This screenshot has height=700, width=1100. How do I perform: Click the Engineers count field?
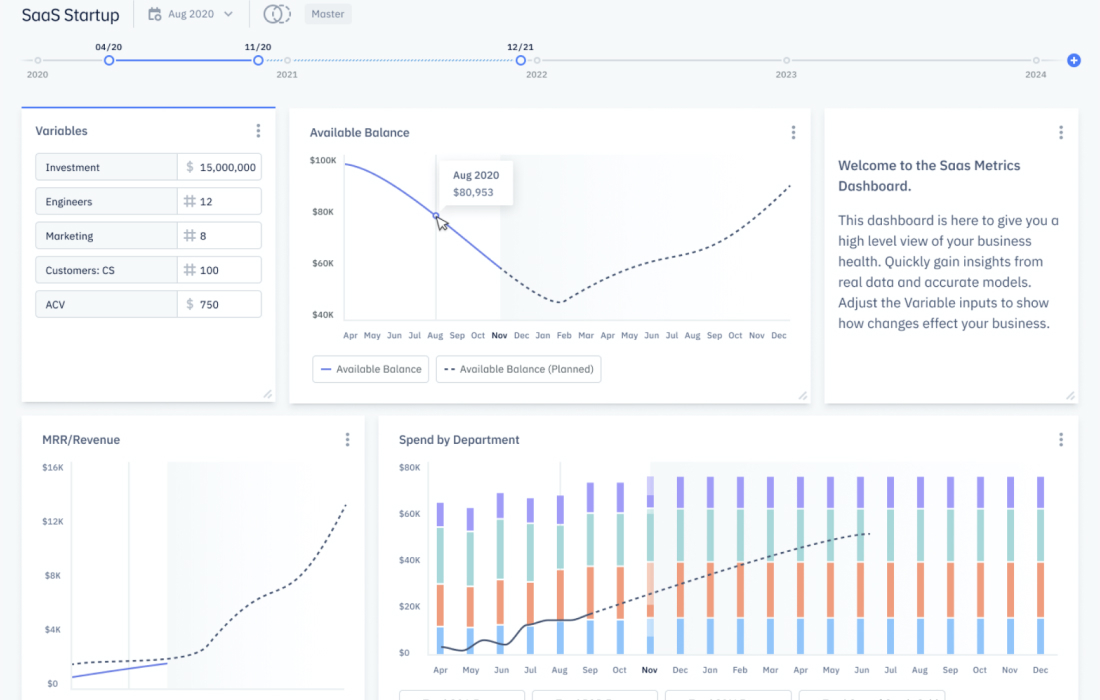pos(226,201)
